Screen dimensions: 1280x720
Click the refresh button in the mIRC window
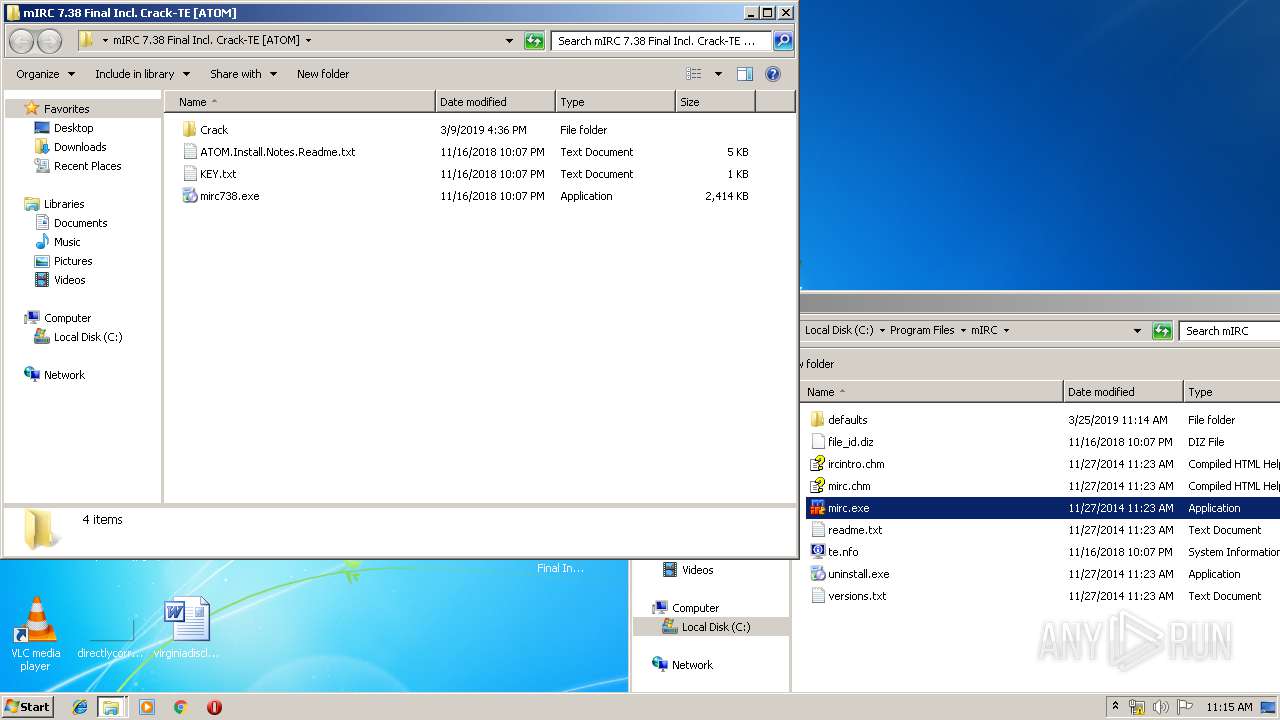(1162, 331)
